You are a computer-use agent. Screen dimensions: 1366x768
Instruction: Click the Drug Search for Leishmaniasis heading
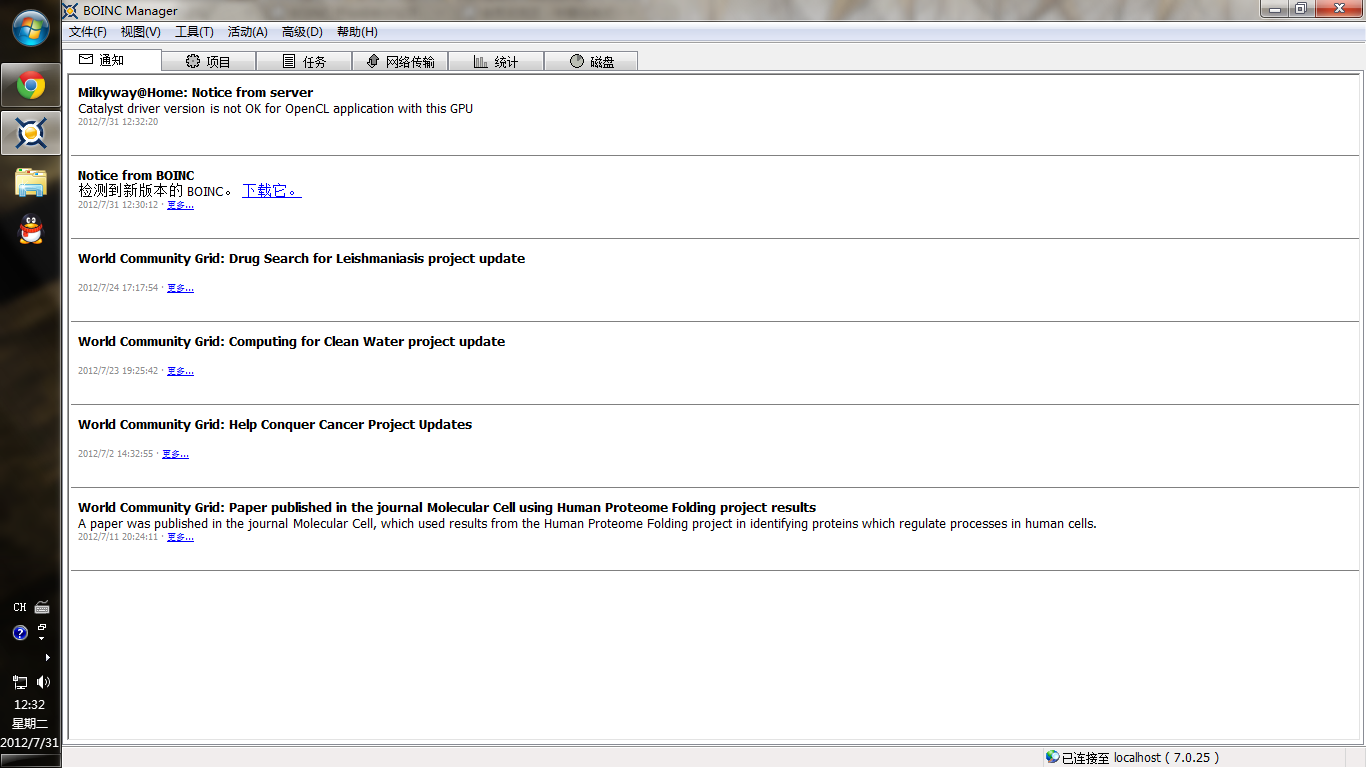pos(301,258)
